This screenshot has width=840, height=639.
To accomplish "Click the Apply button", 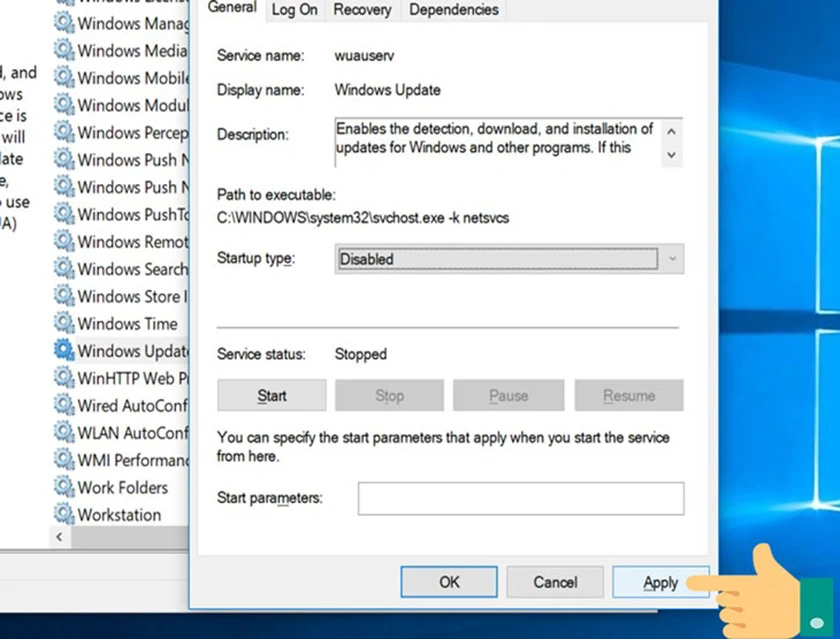I will pos(661,582).
